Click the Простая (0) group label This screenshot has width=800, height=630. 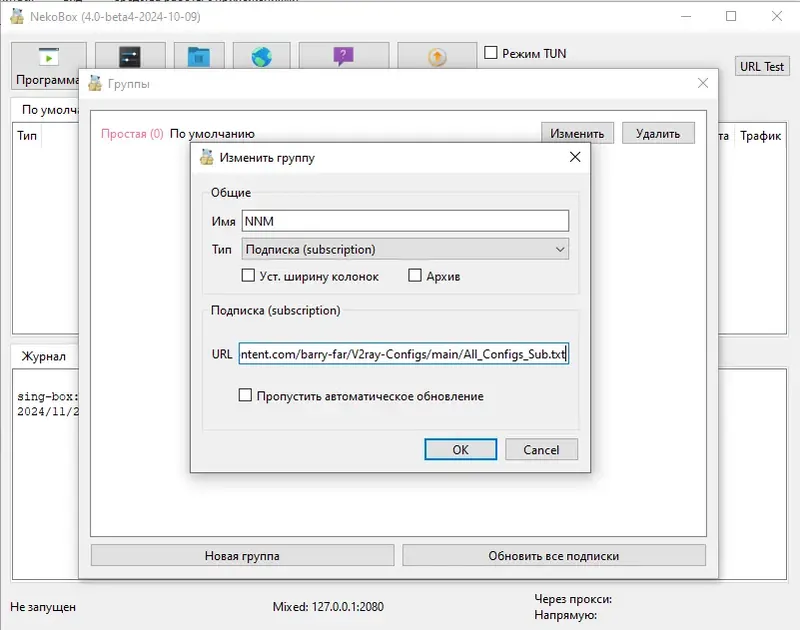(x=132, y=134)
